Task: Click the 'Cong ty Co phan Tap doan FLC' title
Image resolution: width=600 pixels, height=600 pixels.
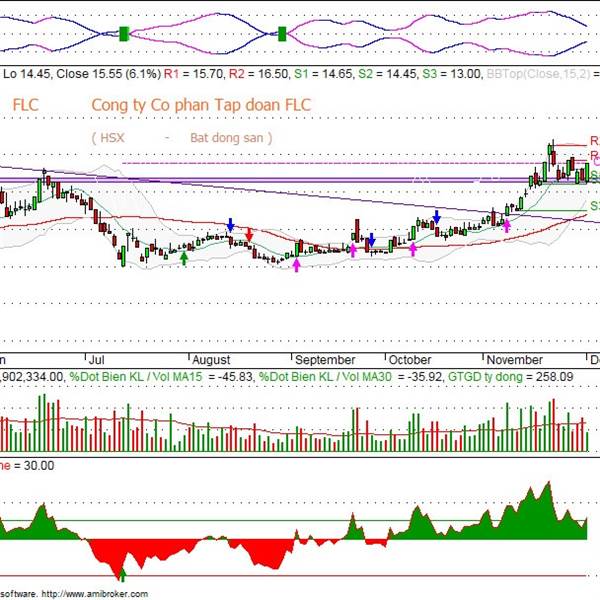Action: point(201,105)
